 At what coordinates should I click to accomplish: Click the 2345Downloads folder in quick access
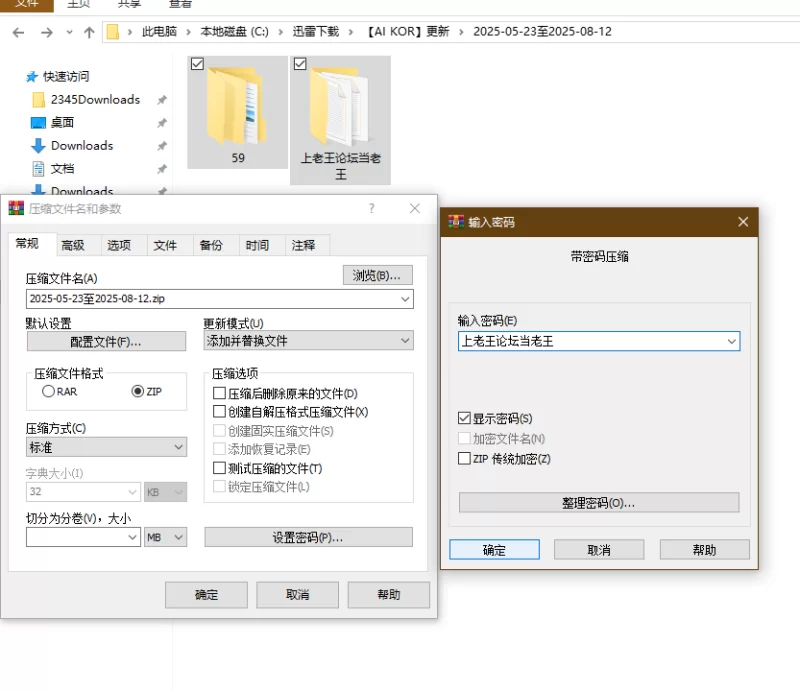point(95,100)
